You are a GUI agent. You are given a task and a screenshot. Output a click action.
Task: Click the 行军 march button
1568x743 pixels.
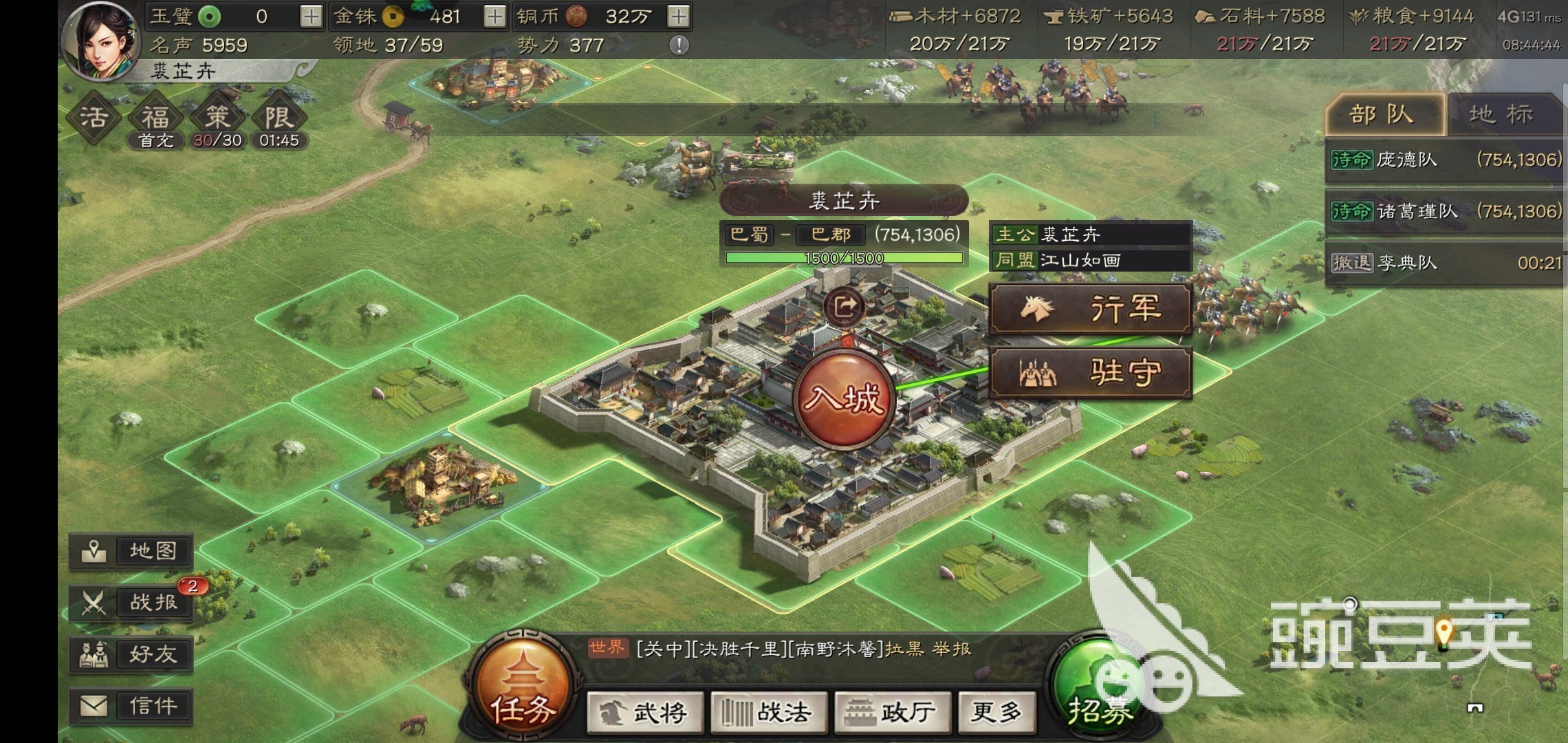(x=1090, y=309)
